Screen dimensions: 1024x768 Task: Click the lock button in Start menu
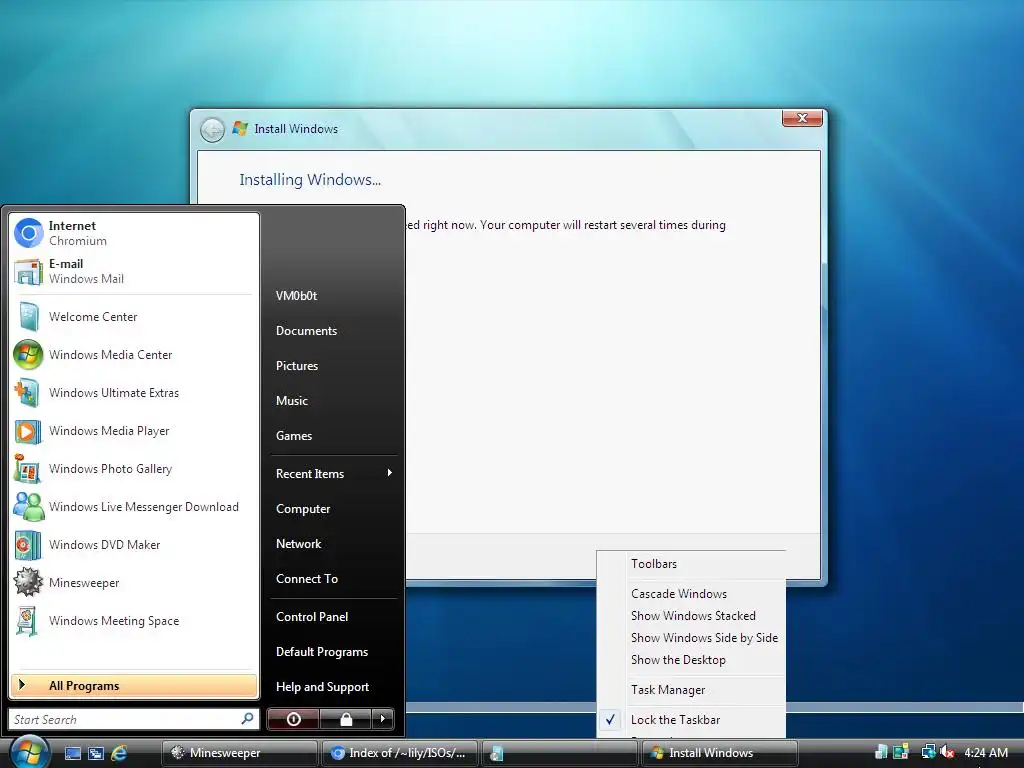point(345,719)
